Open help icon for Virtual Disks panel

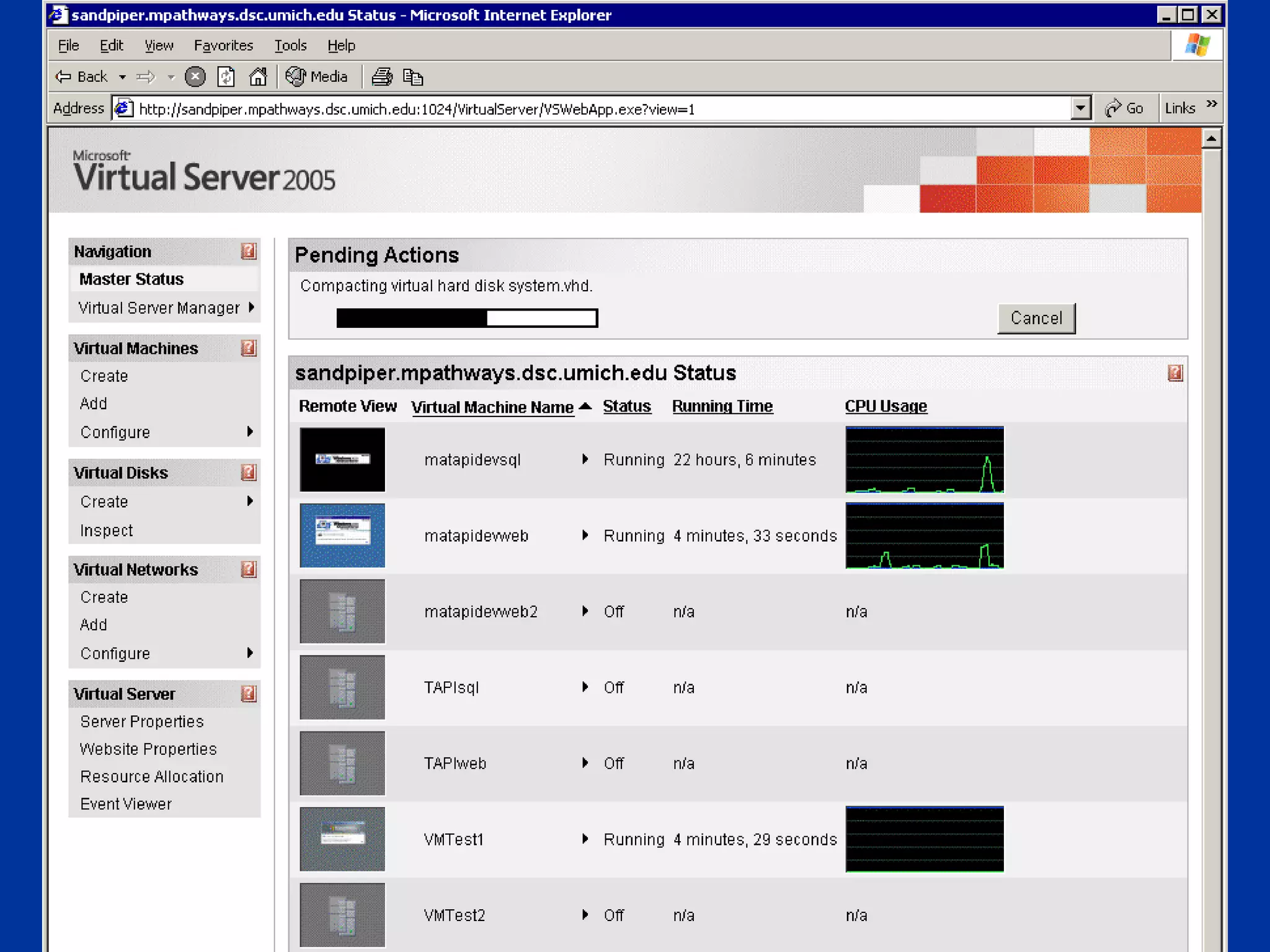click(248, 472)
